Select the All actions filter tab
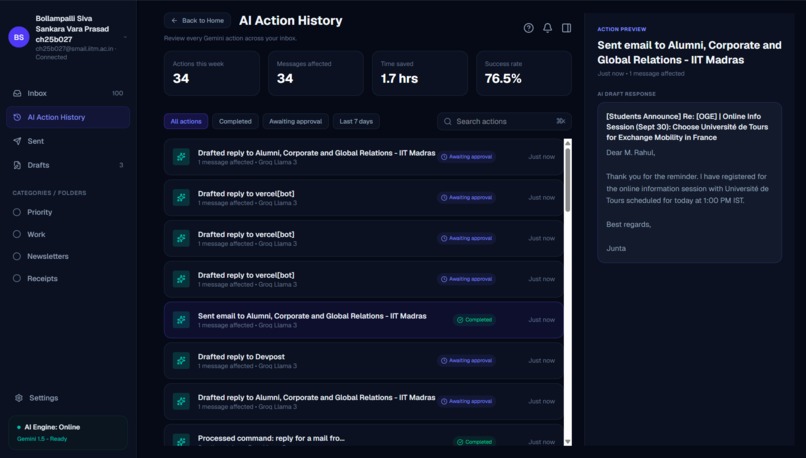Screen dimensions: 806x458 (186, 121)
